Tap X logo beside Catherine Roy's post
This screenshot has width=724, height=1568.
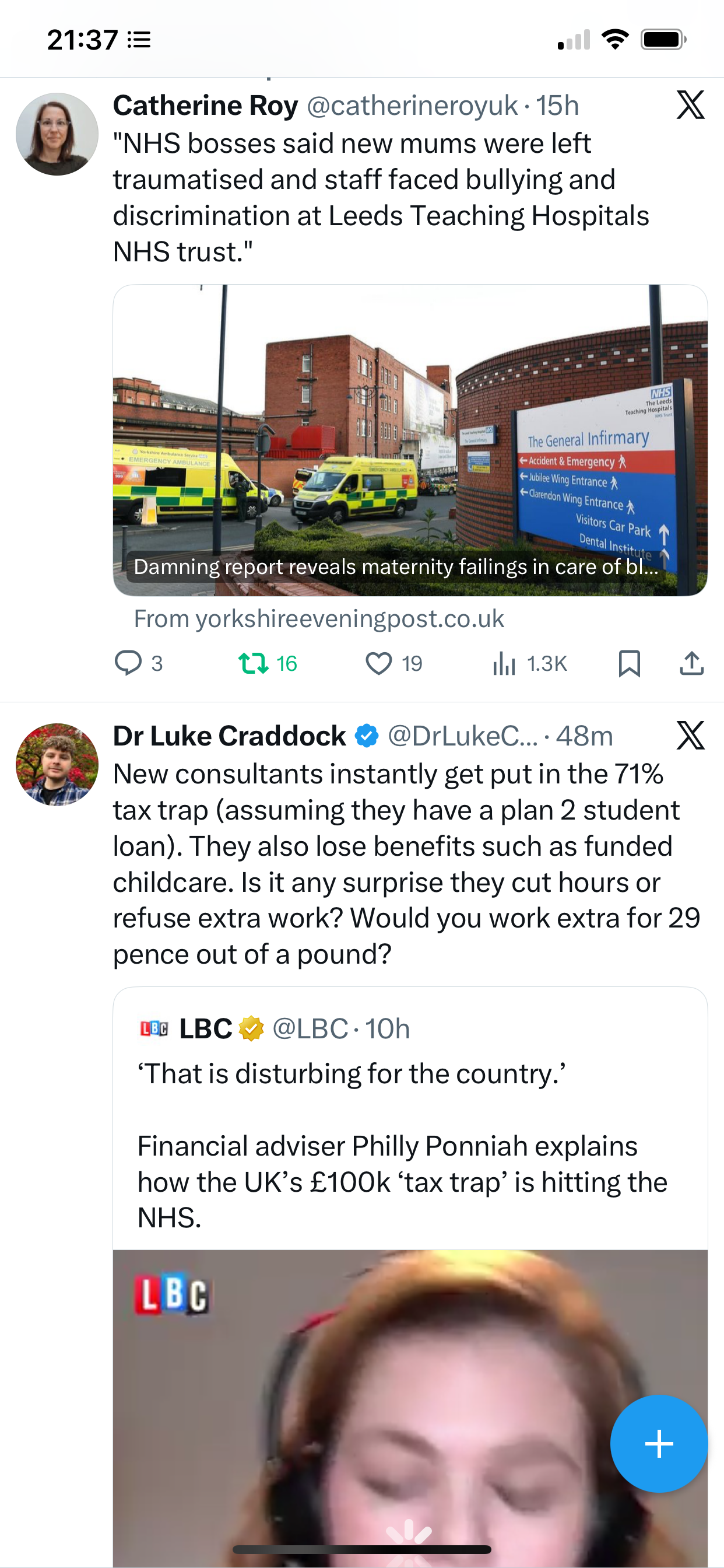coord(691,104)
